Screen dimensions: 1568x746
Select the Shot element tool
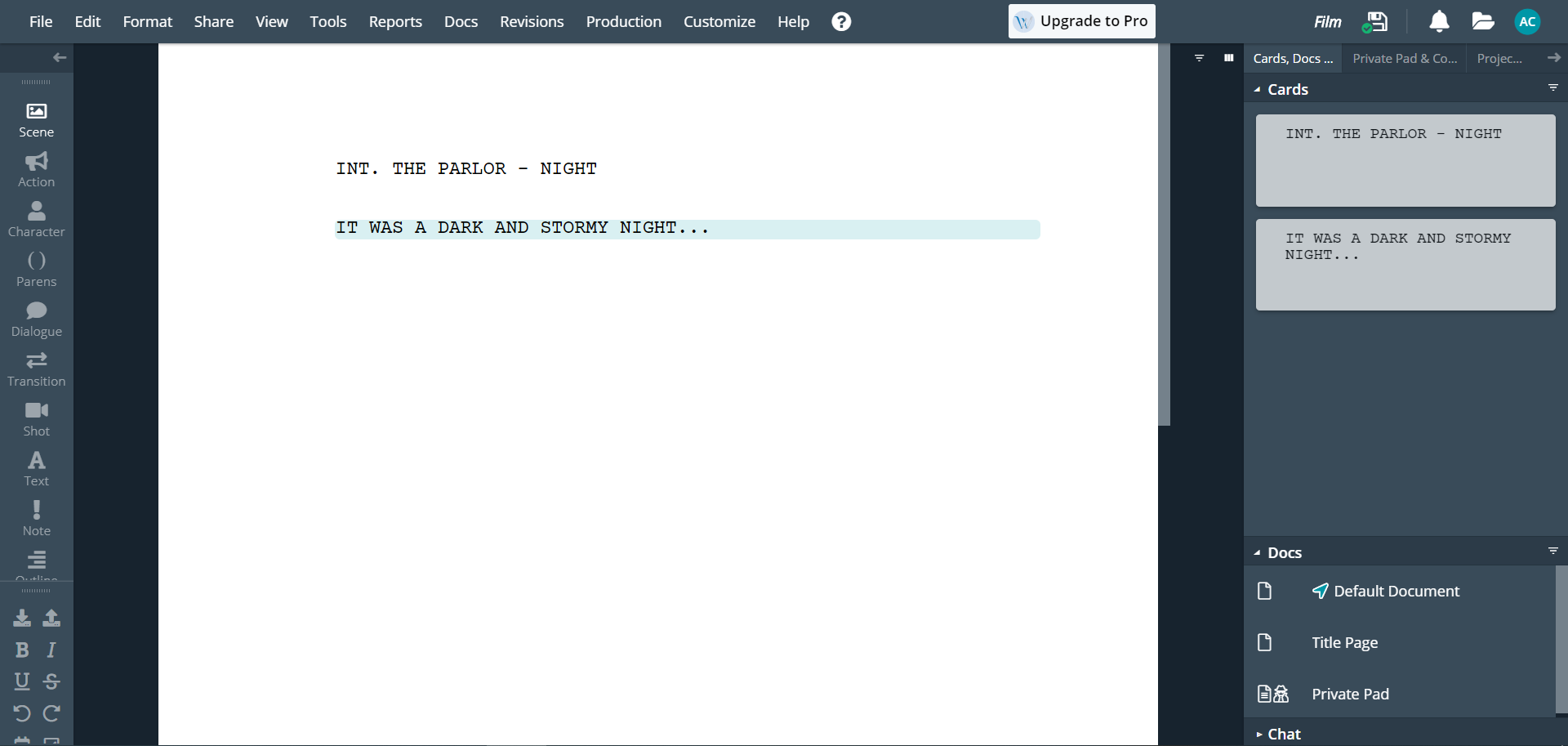(36, 418)
